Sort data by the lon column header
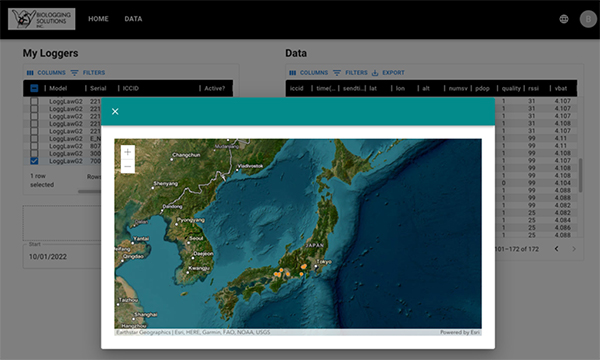The image size is (600, 360). (400, 88)
